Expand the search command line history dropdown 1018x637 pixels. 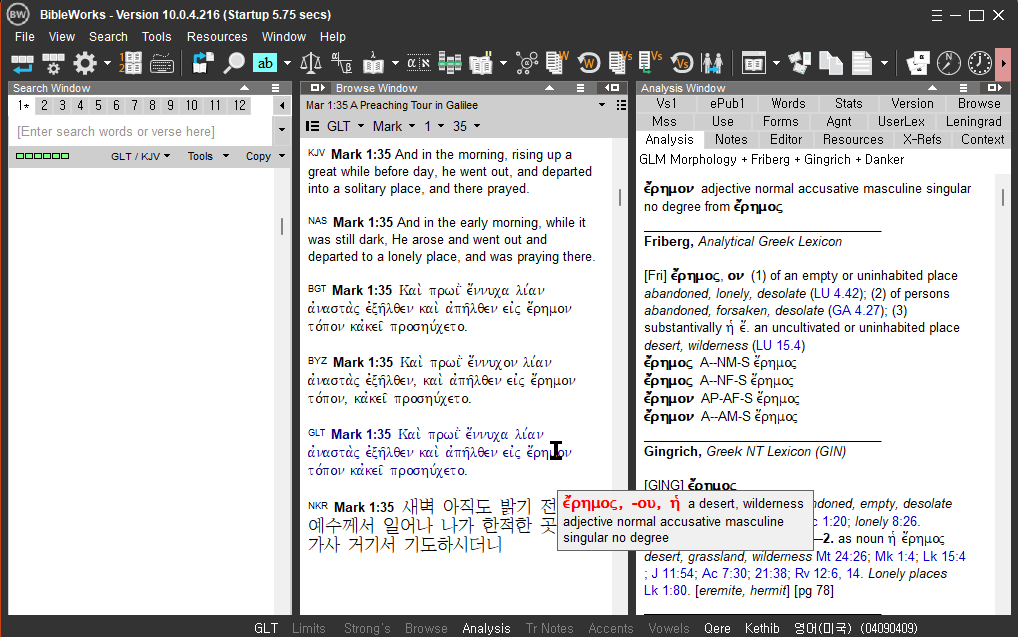pos(282,129)
